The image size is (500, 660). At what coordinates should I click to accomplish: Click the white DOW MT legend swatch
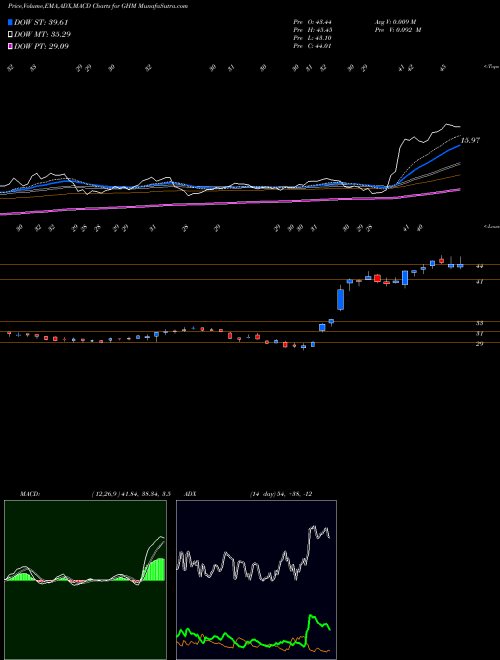(10, 34)
